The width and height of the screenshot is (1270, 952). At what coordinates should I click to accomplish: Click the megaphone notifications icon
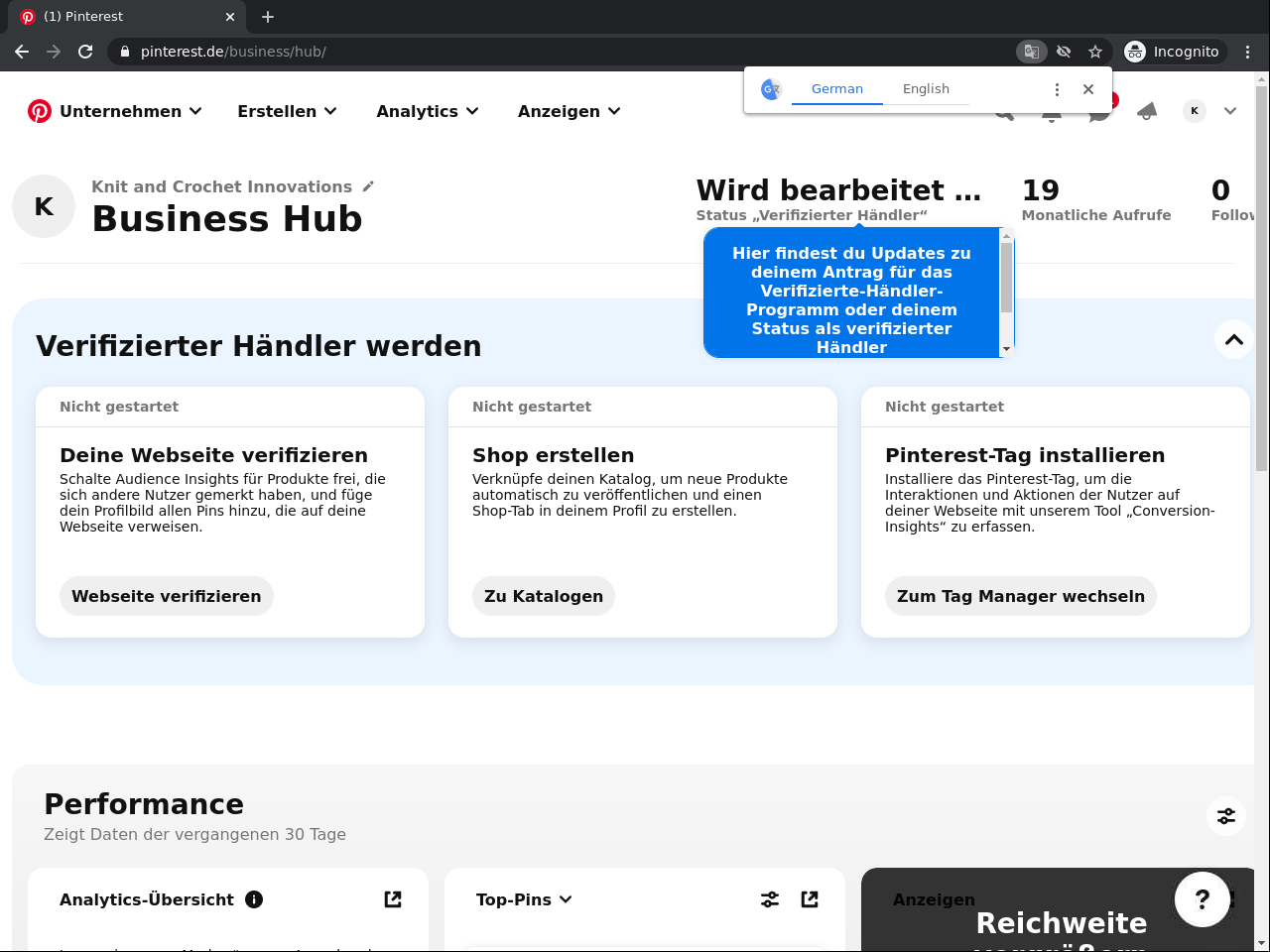(1147, 111)
